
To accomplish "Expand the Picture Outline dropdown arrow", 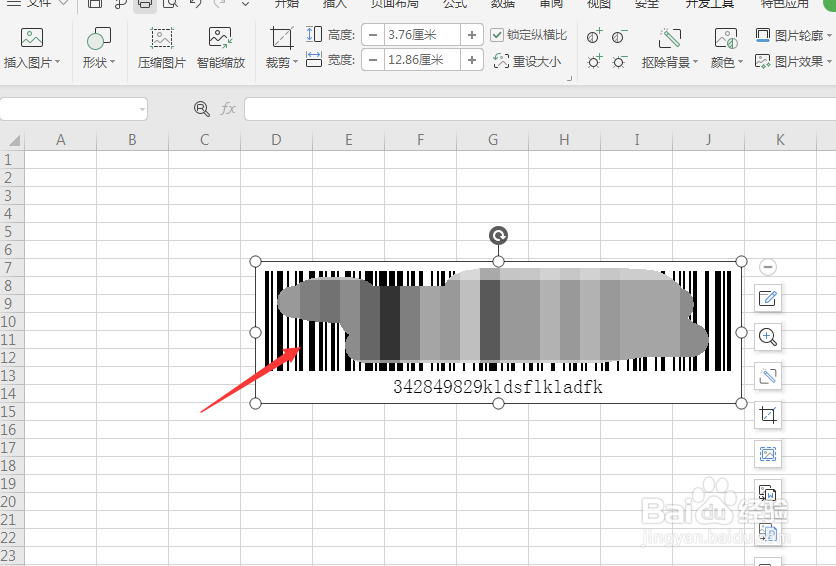I will [x=829, y=36].
